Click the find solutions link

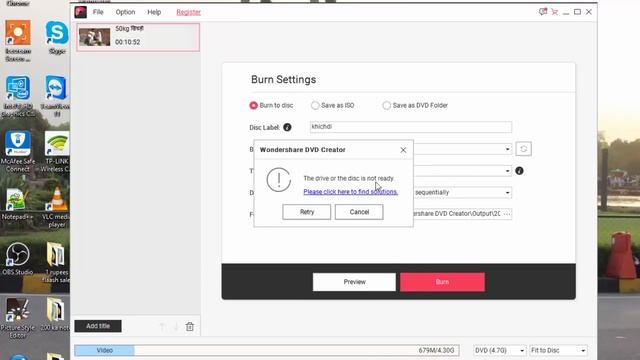pyautogui.click(x=351, y=192)
